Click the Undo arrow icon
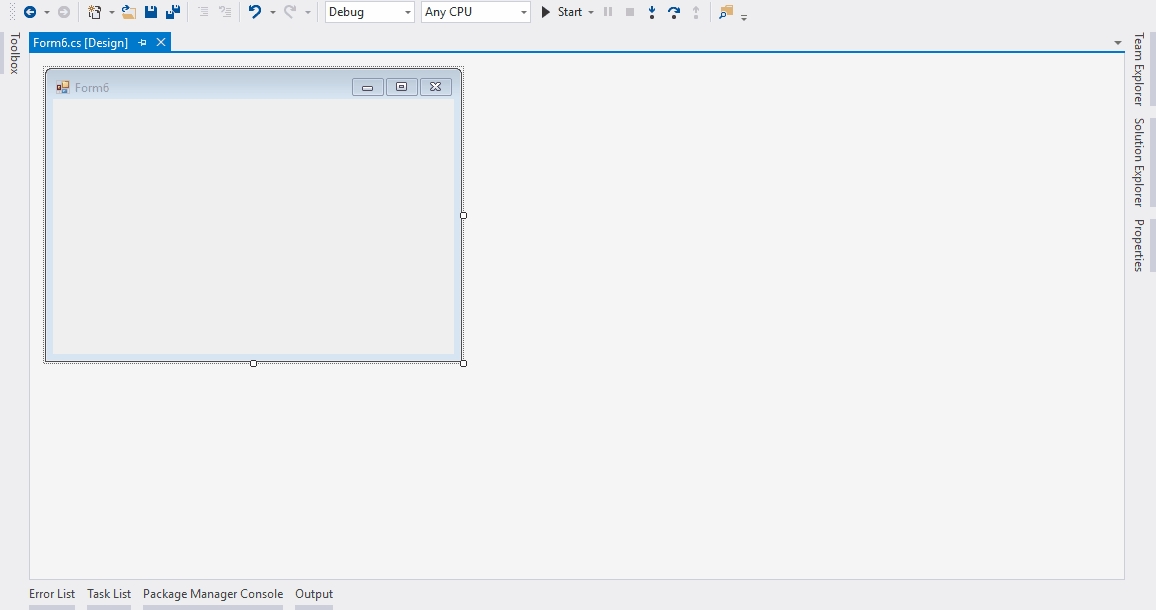Viewport: 1156px width, 610px height. click(x=255, y=12)
